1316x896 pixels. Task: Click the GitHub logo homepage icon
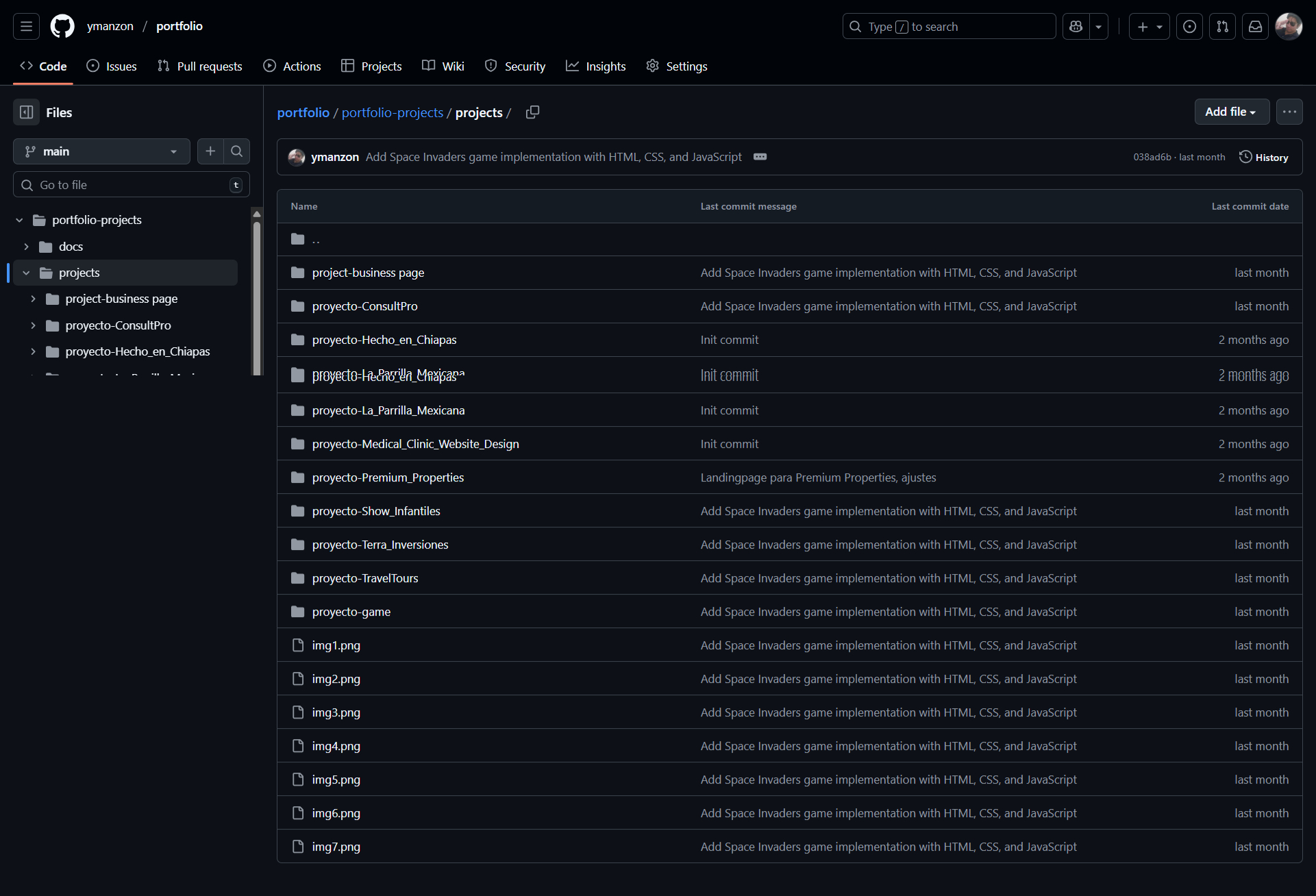(x=62, y=27)
